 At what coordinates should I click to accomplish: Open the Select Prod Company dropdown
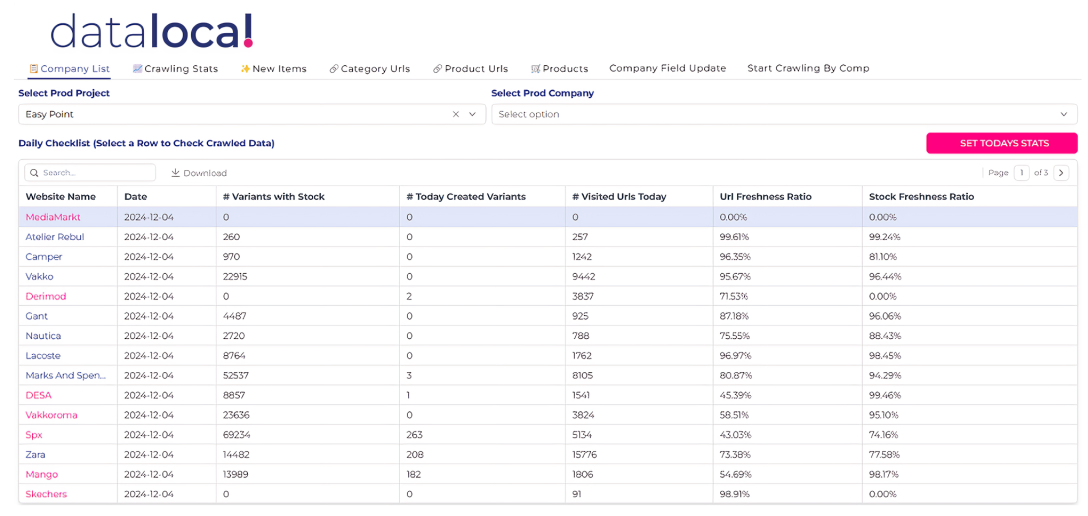(x=783, y=114)
